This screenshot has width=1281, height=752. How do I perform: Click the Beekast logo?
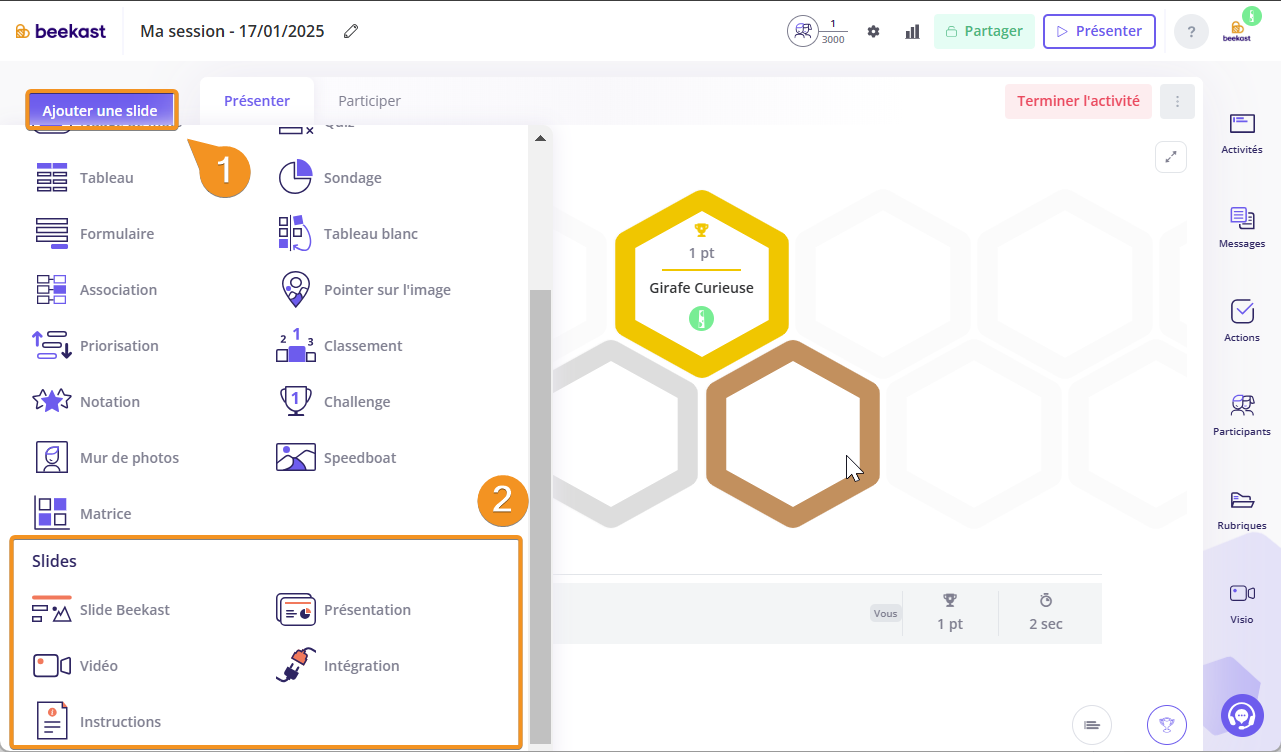[x=60, y=31]
